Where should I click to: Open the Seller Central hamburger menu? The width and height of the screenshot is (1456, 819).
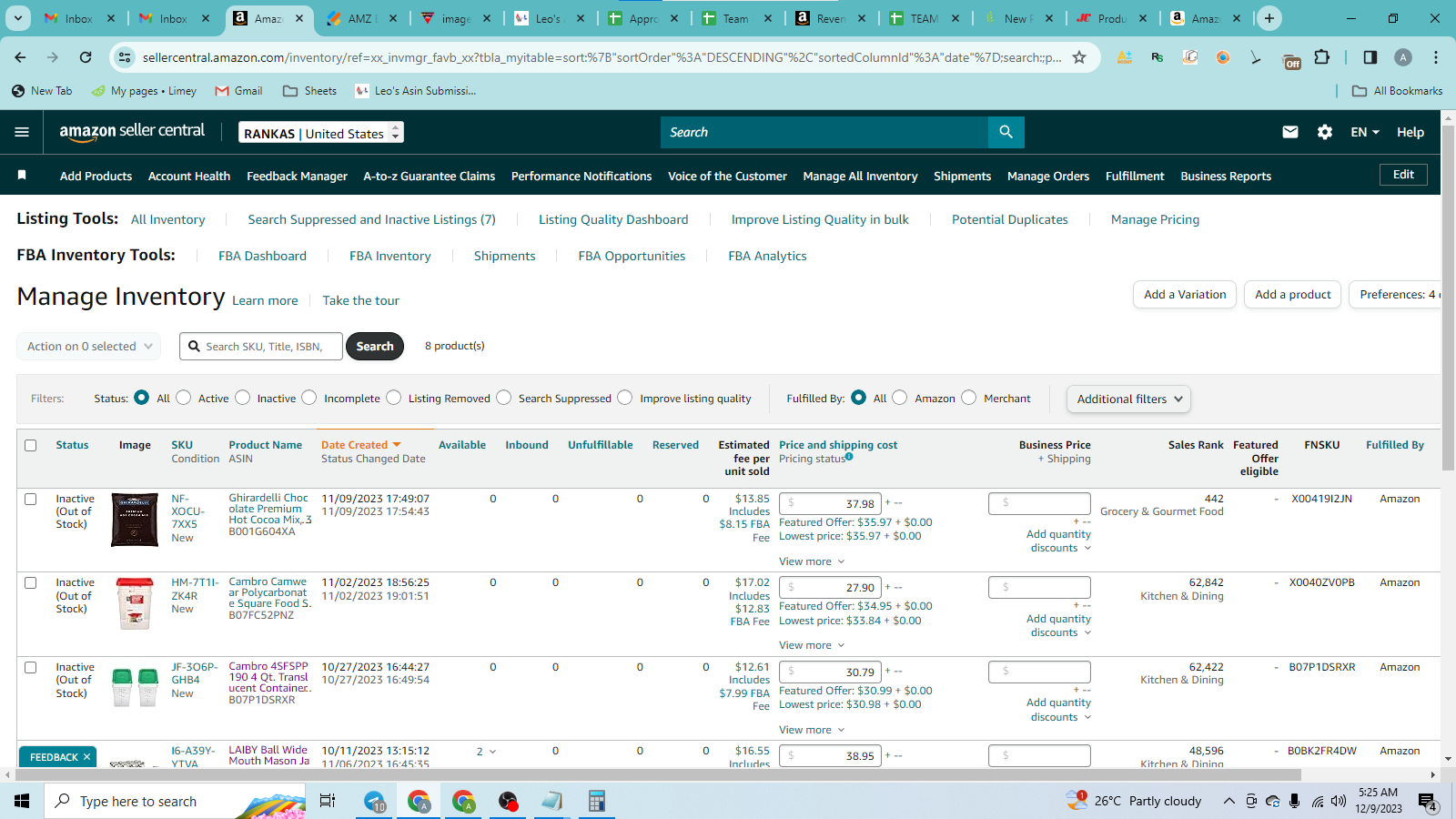[x=22, y=132]
